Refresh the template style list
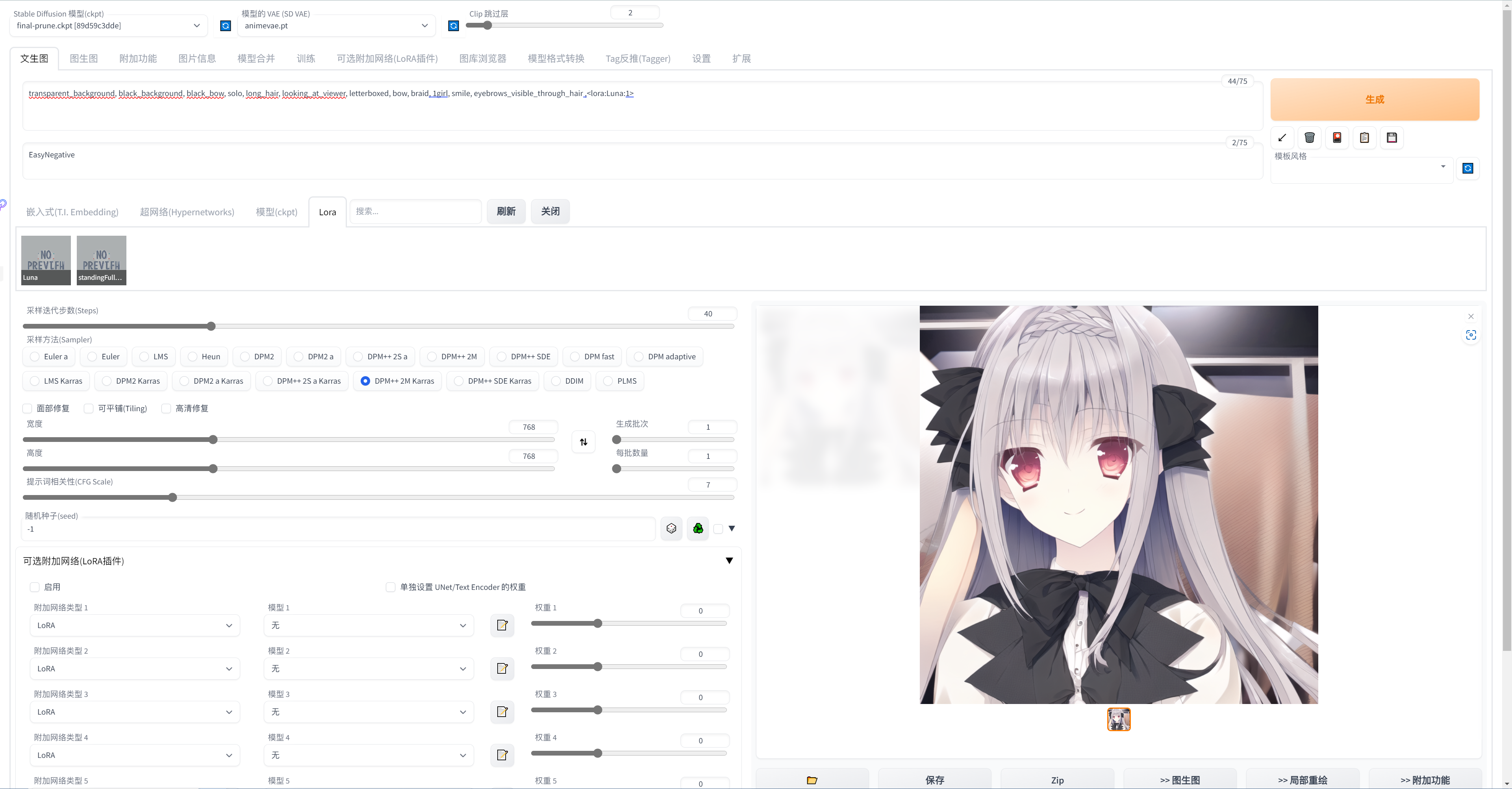Image resolution: width=1512 pixels, height=789 pixels. pos(1468,168)
